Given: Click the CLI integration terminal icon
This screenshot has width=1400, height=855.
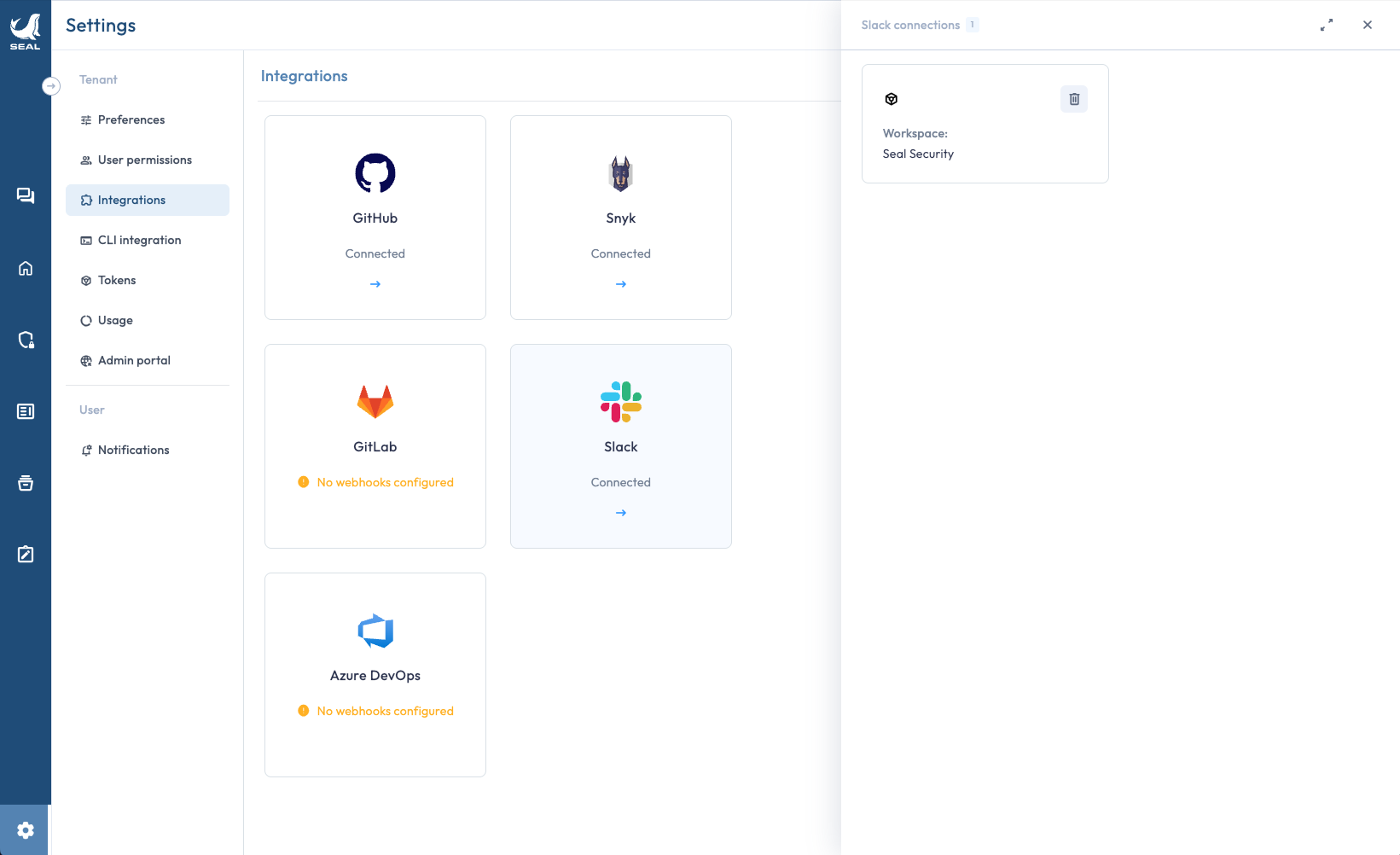Looking at the screenshot, I should click(x=86, y=241).
